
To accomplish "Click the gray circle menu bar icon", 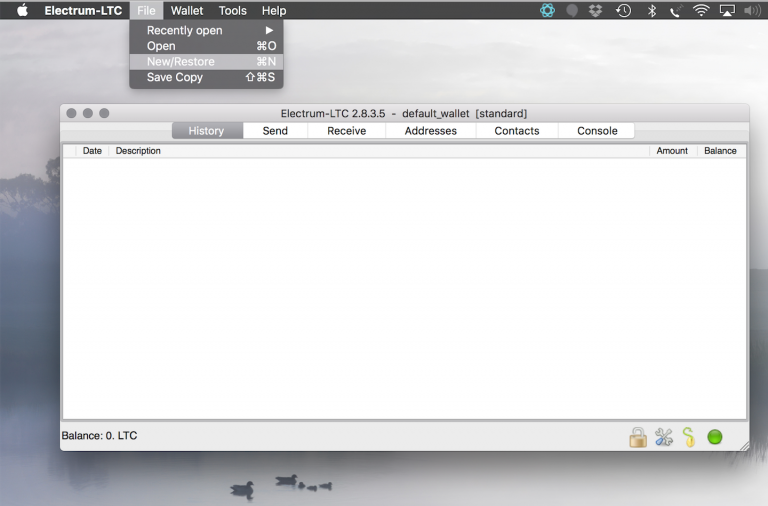I will [x=572, y=10].
